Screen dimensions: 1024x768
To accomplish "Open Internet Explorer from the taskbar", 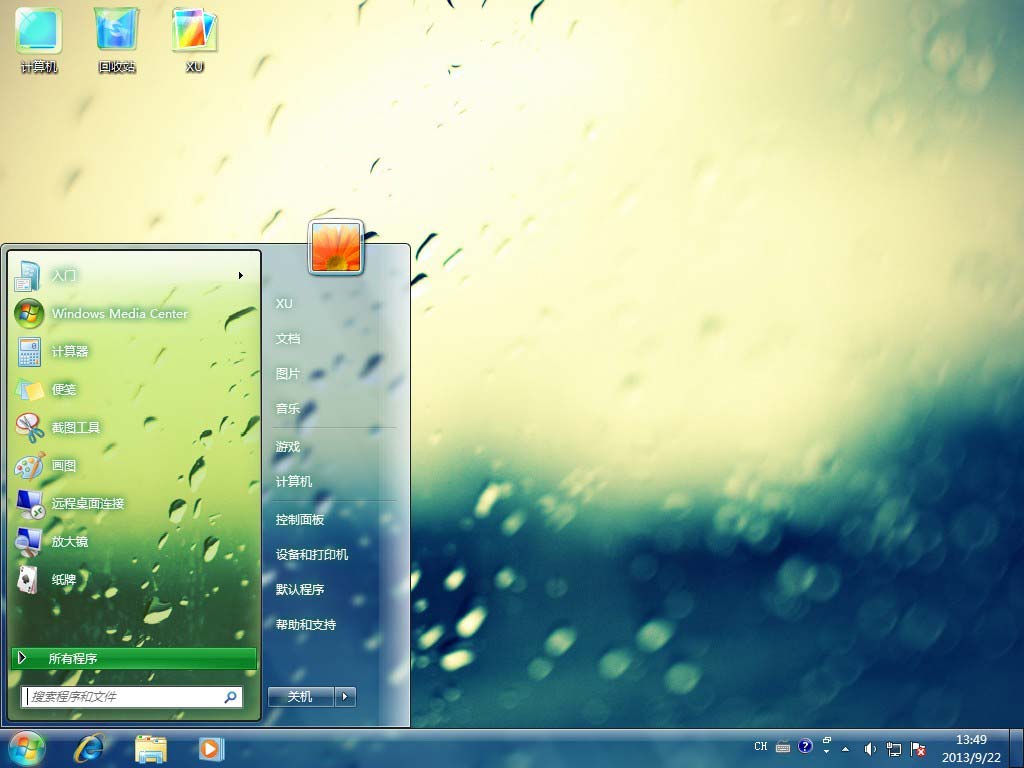I will 89,748.
